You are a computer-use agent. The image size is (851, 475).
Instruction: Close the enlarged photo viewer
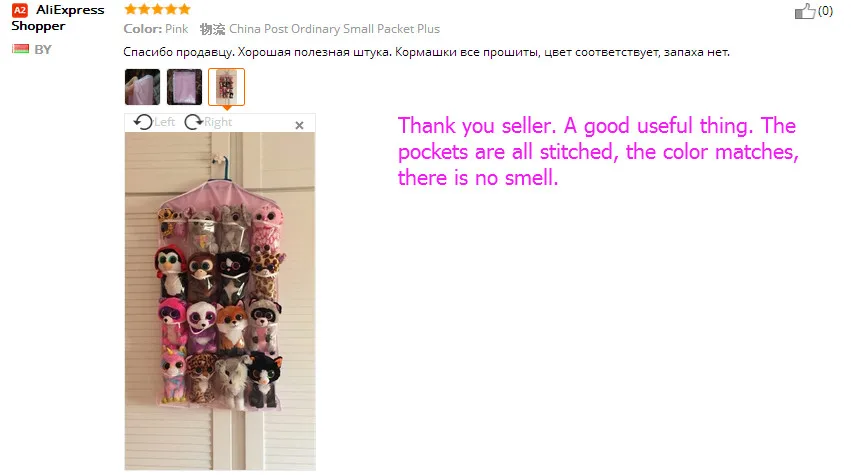click(299, 125)
